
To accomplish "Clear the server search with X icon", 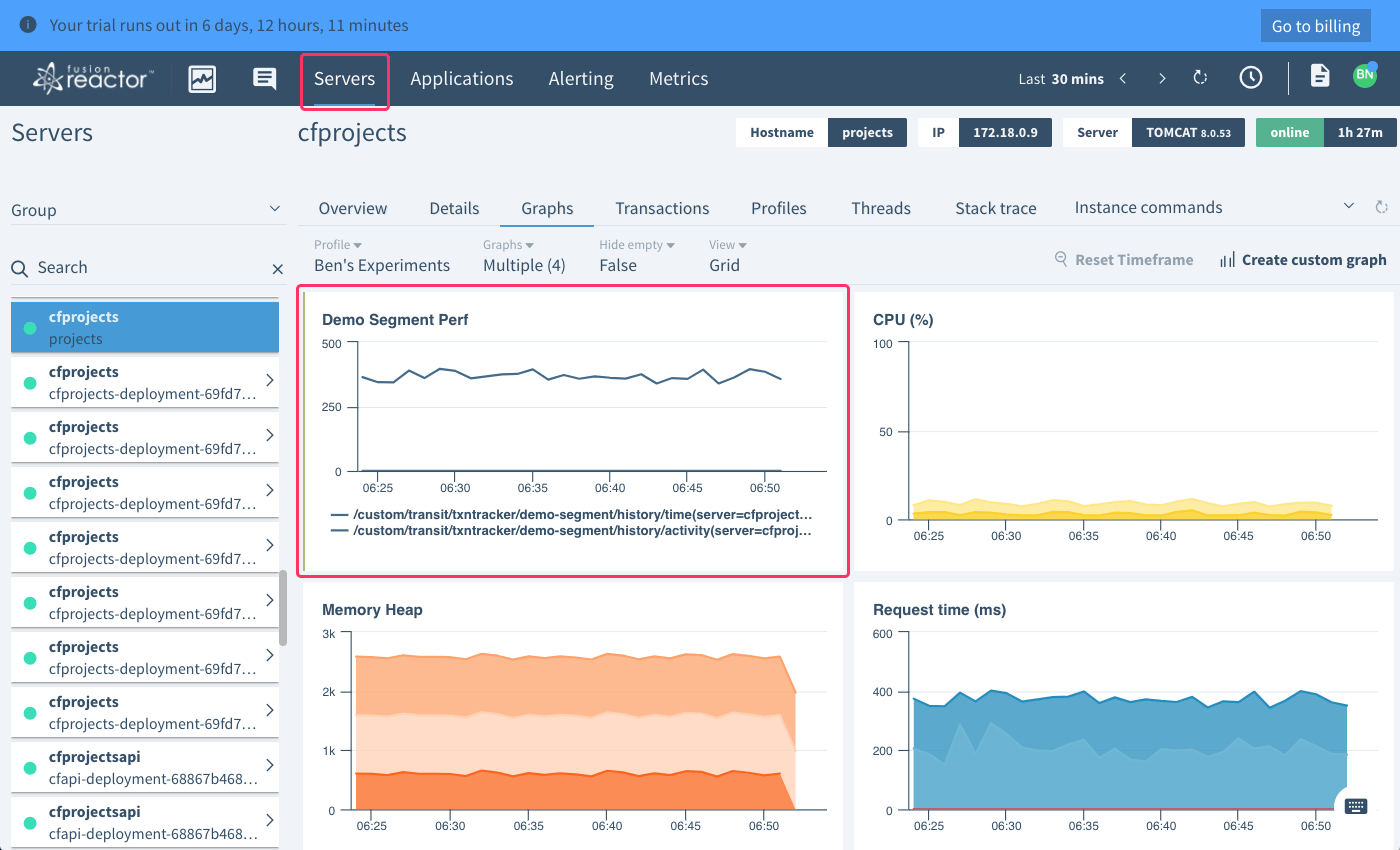I will click(278, 268).
